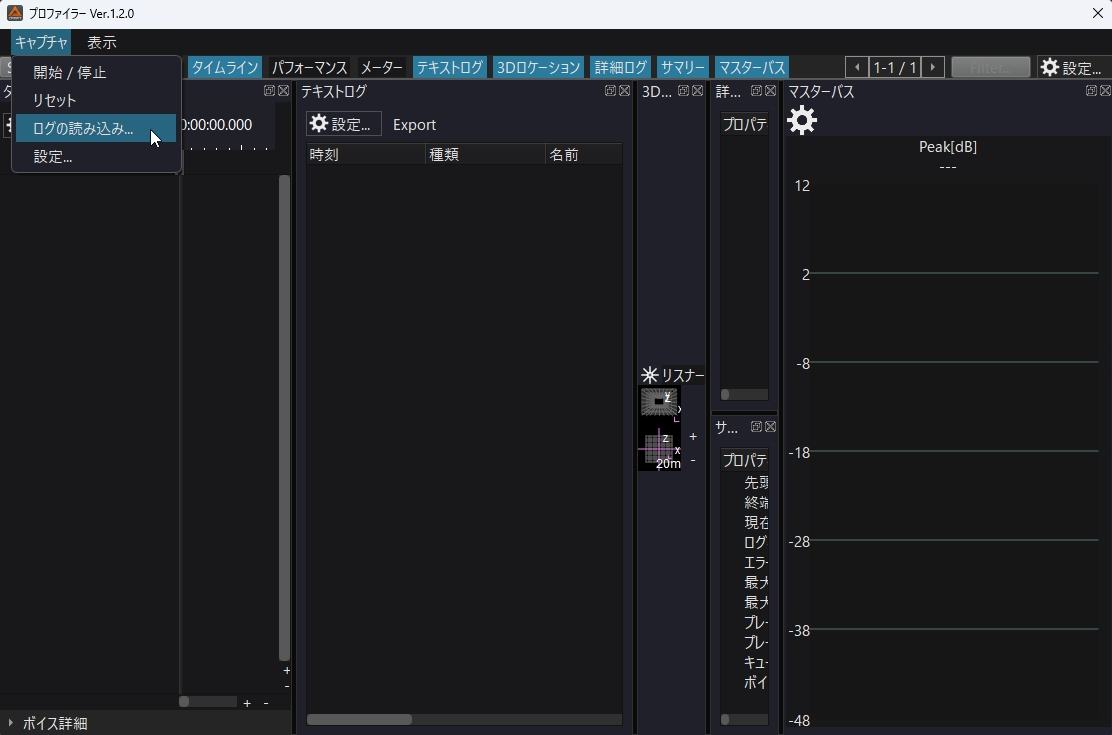Close the timeline panel
This screenshot has width=1112, height=735.
pyautogui.click(x=284, y=91)
